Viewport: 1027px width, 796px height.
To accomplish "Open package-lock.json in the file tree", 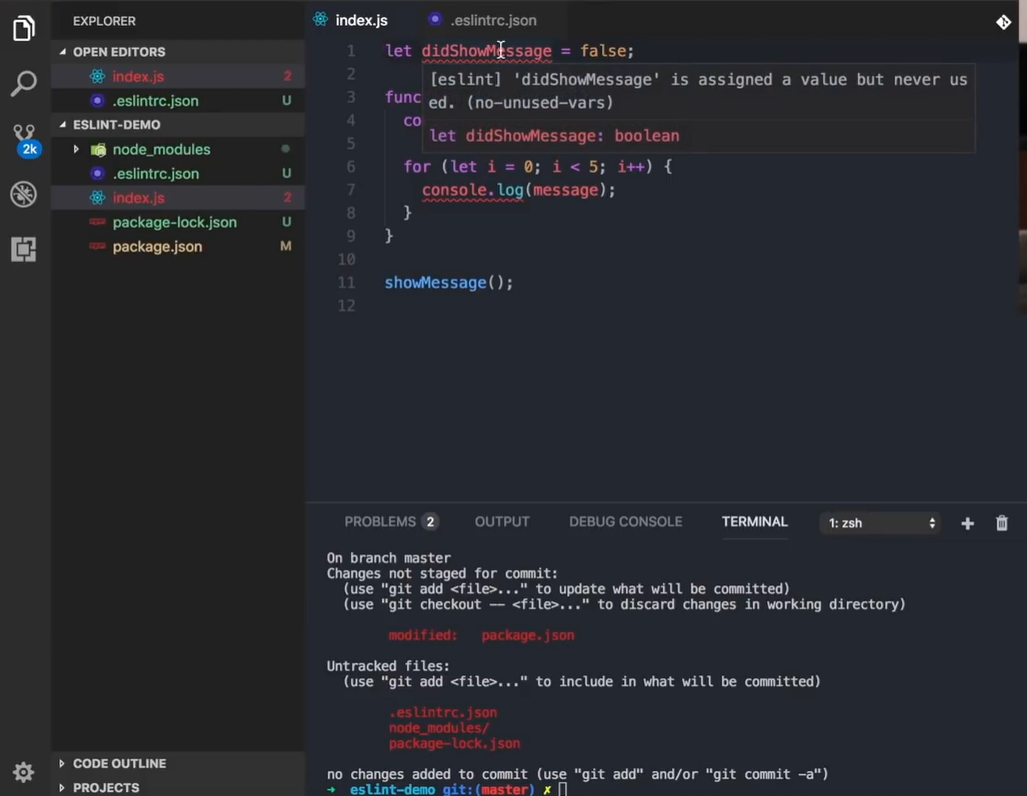I will pyautogui.click(x=174, y=222).
